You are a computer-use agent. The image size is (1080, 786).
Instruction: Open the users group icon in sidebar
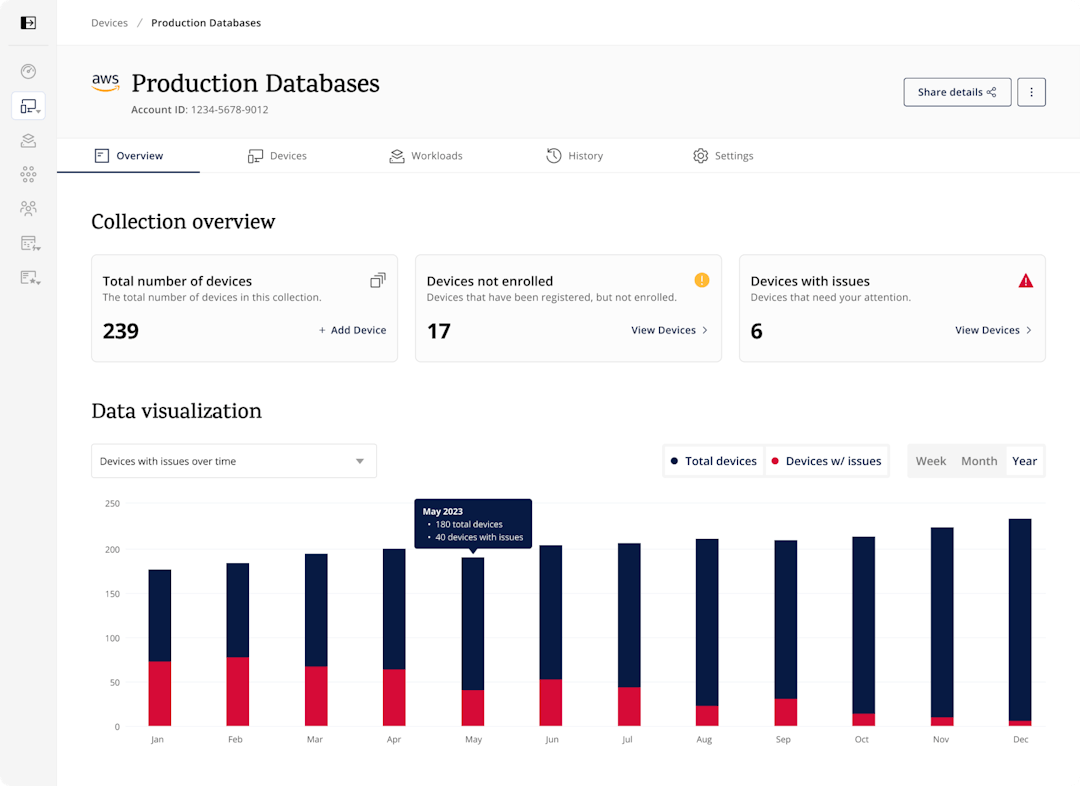28,209
